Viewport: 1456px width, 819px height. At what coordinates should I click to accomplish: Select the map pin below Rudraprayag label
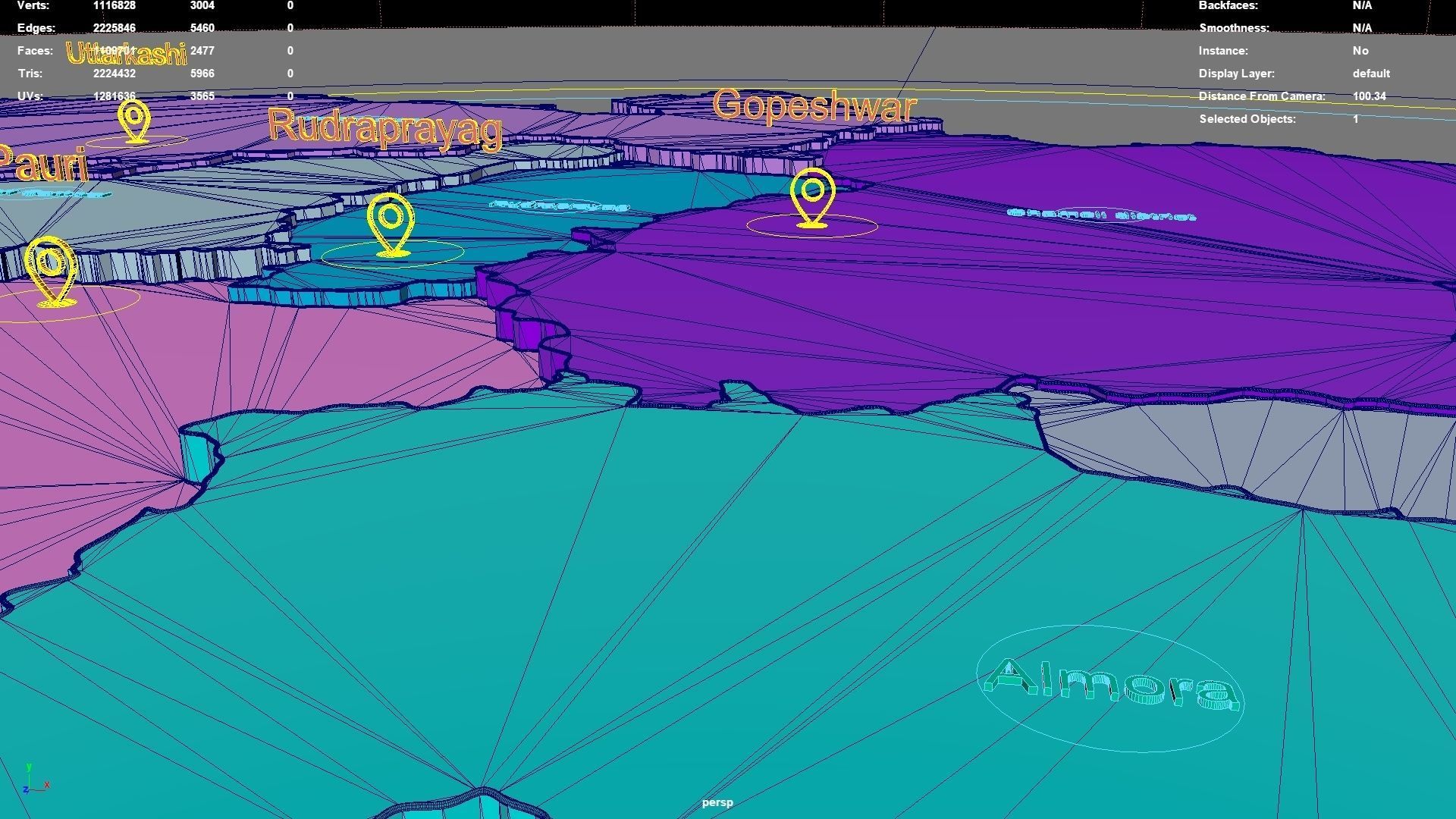(391, 225)
